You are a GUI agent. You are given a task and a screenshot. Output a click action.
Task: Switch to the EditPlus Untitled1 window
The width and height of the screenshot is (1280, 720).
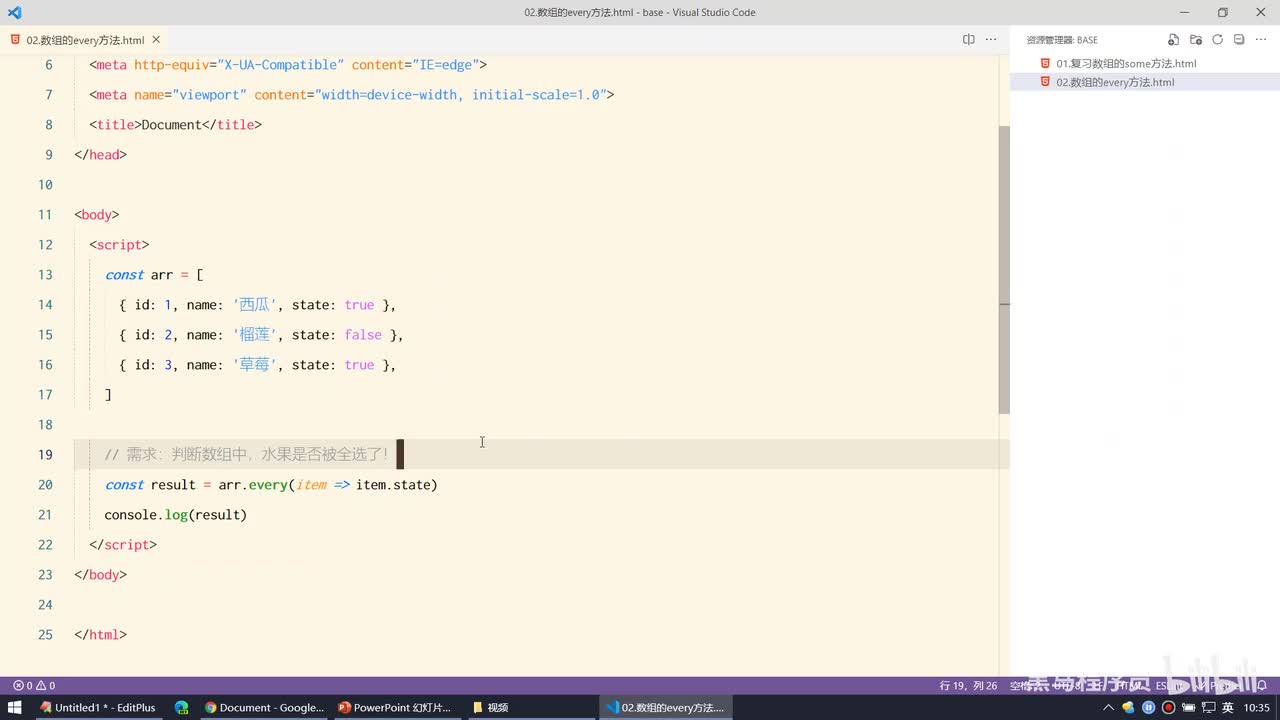click(x=97, y=707)
